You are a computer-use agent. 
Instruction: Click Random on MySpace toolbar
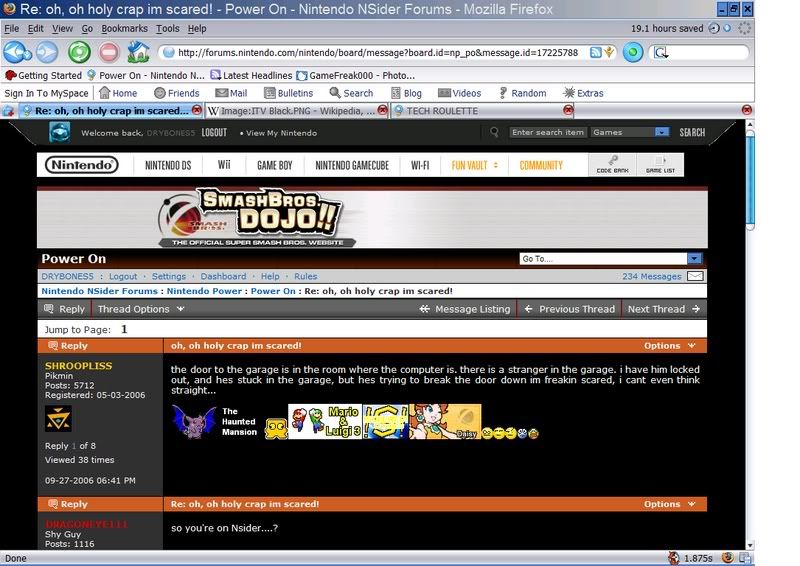(522, 93)
